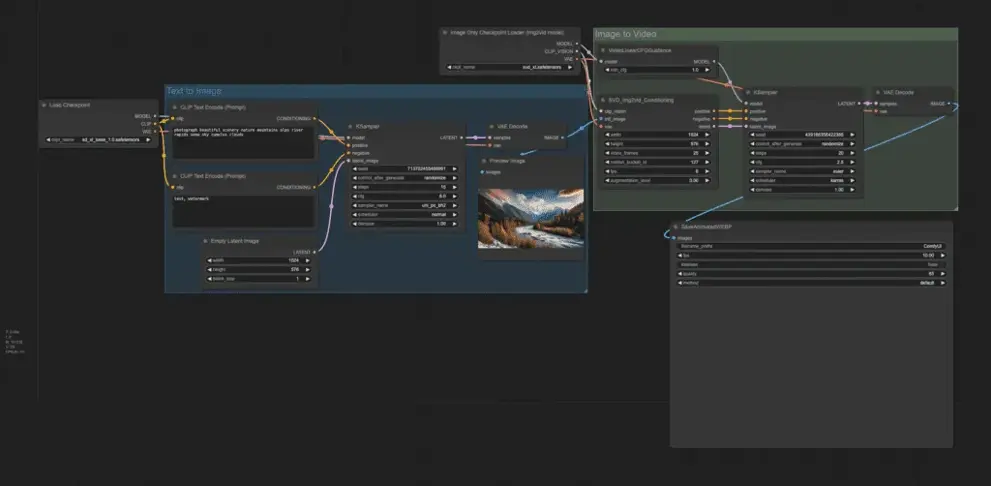This screenshot has height=486, width=991.
Task: Collapse the Load Checkpoint node via its title dot
Action: coord(43,104)
